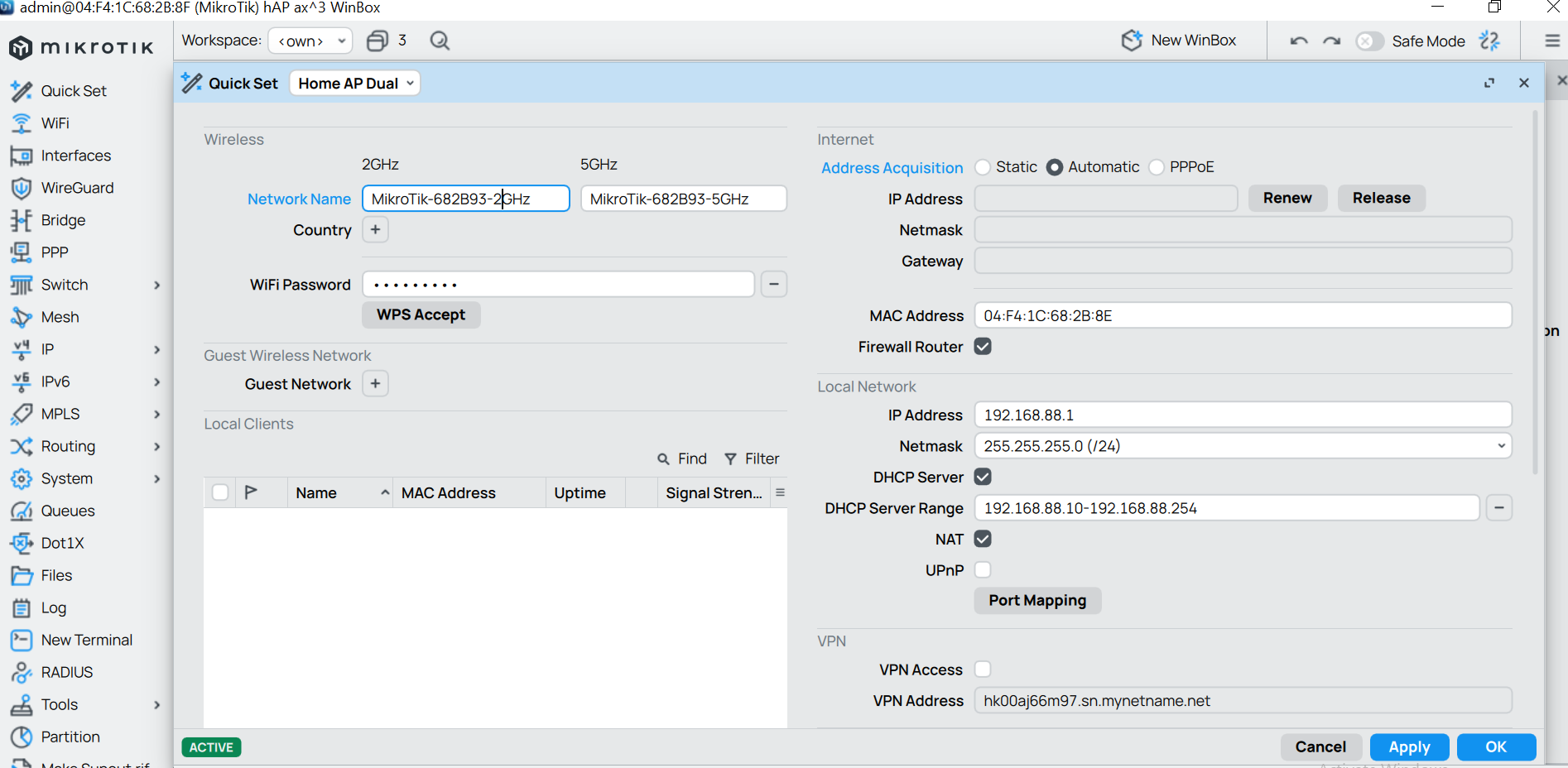Screen dimensions: 1568x768
Task: Toggle Safe Mode switch
Action: click(1369, 41)
